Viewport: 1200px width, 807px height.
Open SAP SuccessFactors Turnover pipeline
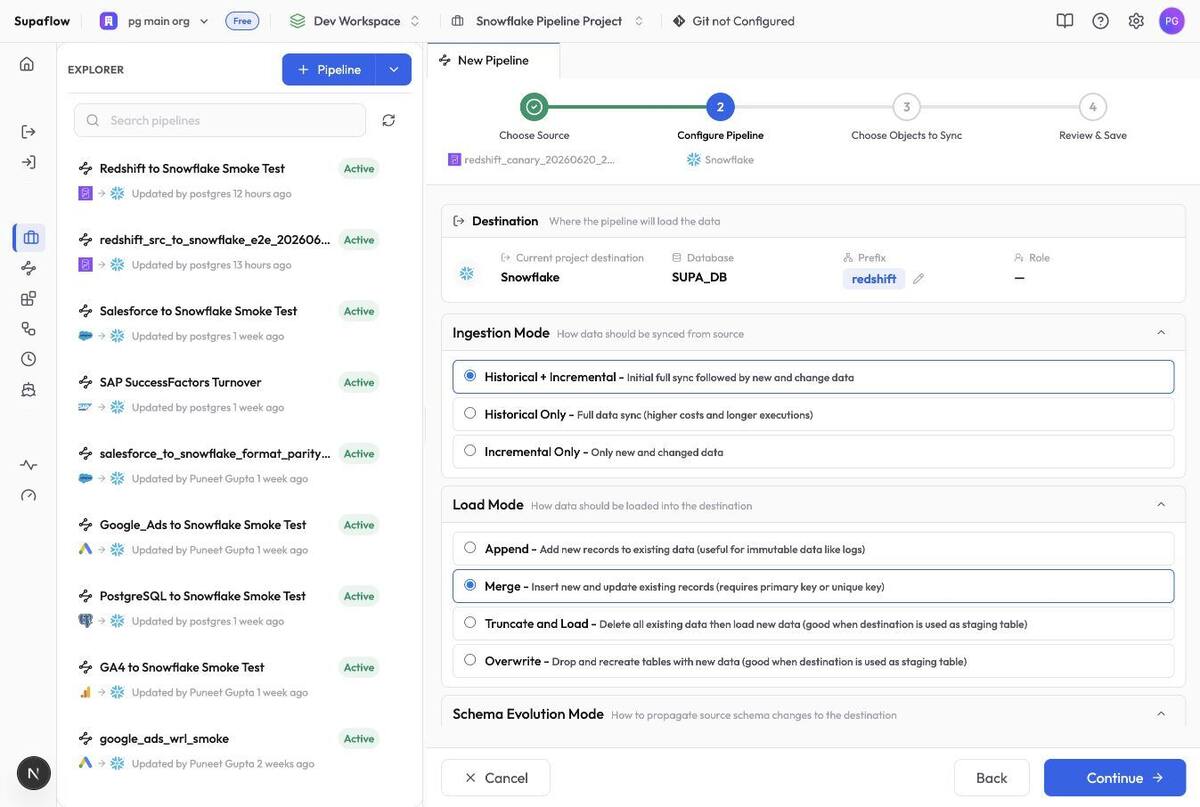tap(180, 382)
